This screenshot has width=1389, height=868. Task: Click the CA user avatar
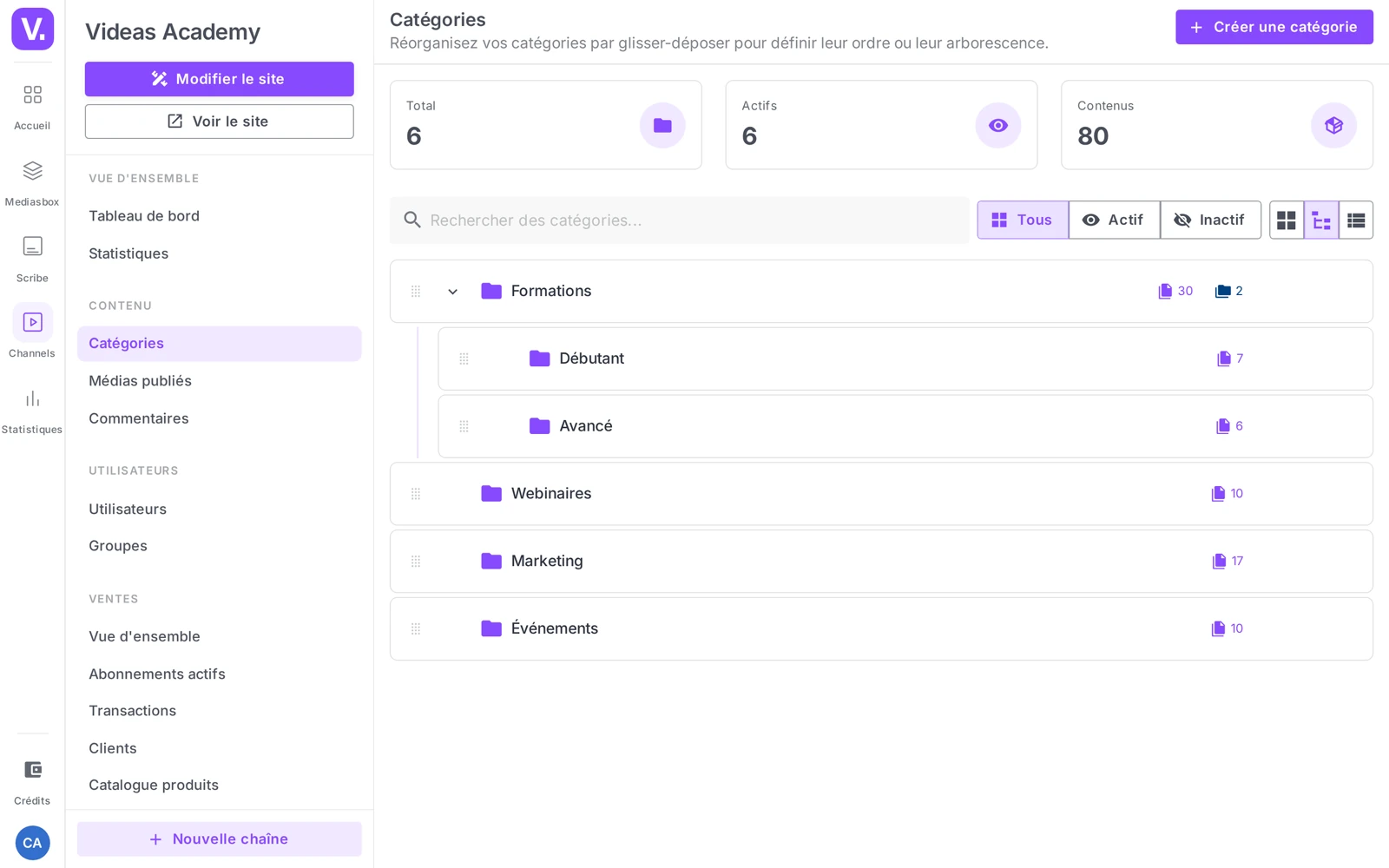pos(32,843)
